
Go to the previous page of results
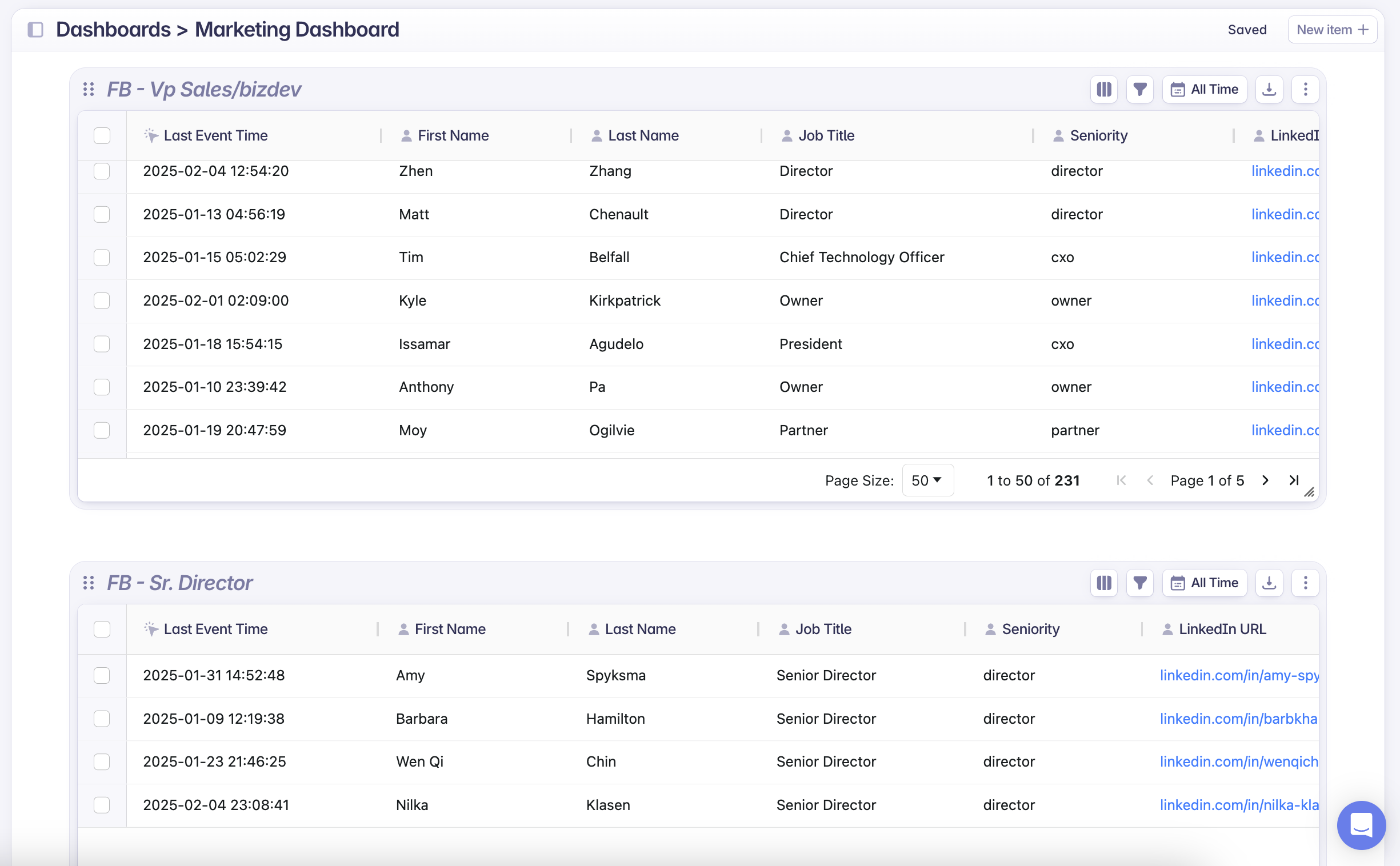coord(1150,480)
